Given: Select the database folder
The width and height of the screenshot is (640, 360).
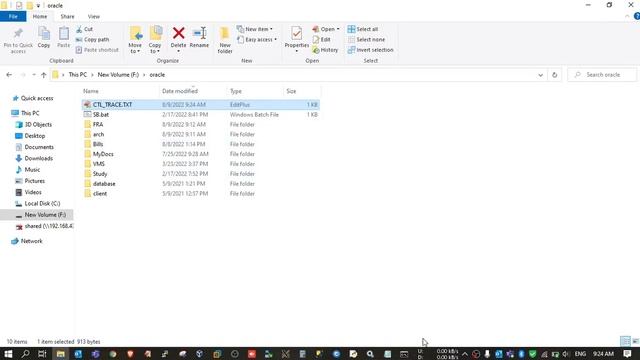Looking at the screenshot, I should pos(200,184).
